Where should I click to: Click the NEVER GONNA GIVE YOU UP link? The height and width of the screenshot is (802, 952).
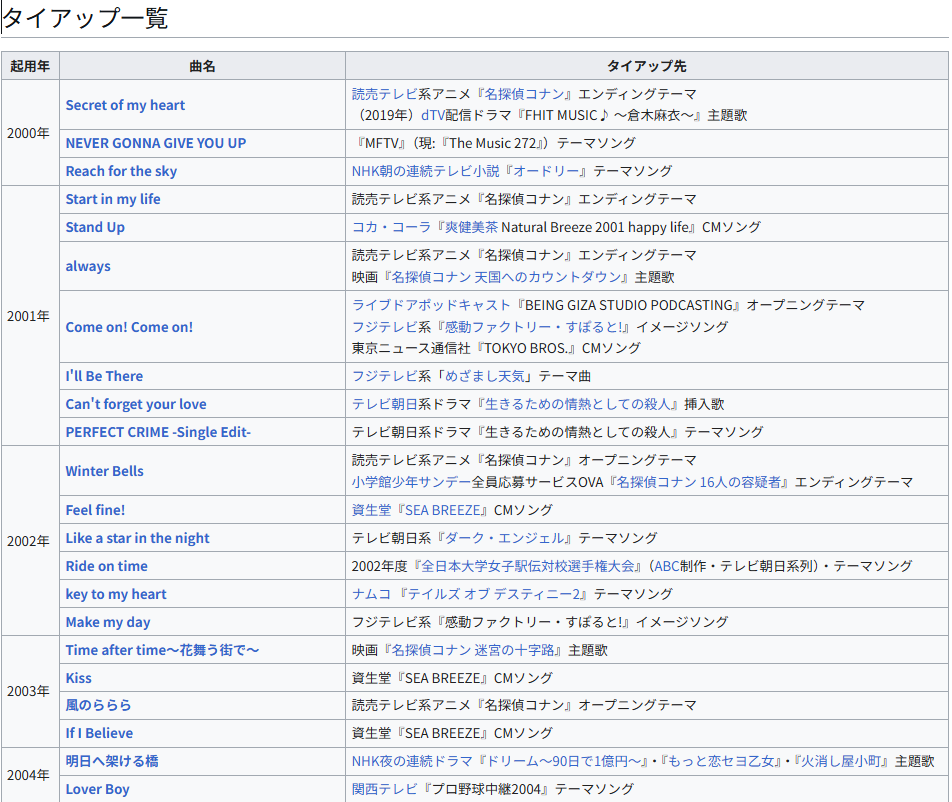click(156, 143)
